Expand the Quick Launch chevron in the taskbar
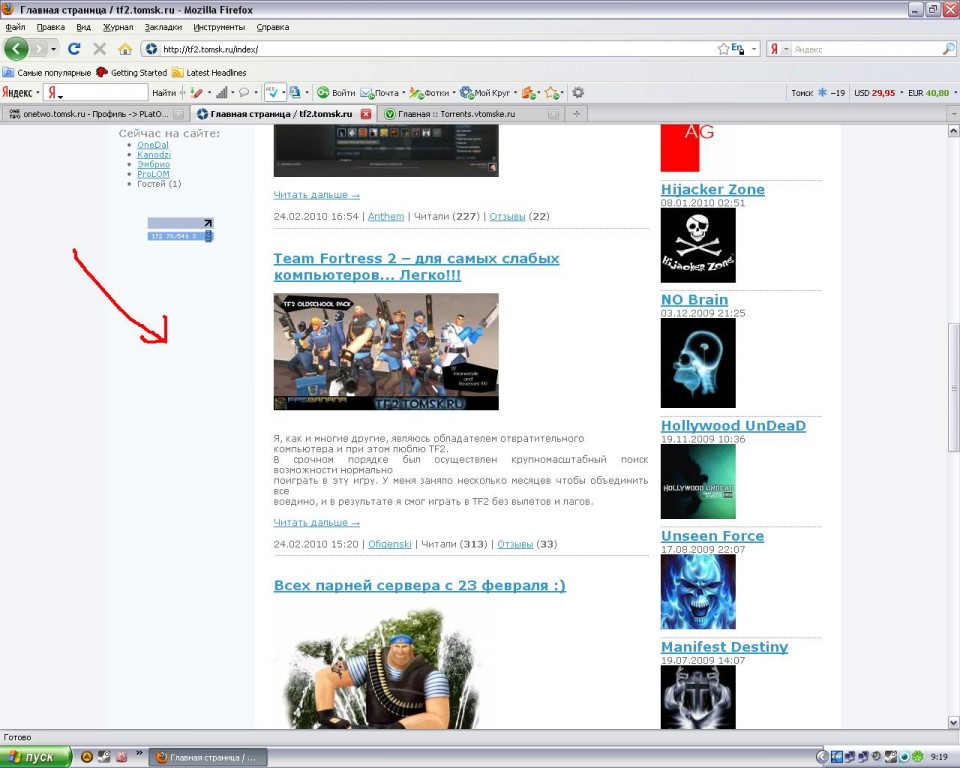 (139, 753)
